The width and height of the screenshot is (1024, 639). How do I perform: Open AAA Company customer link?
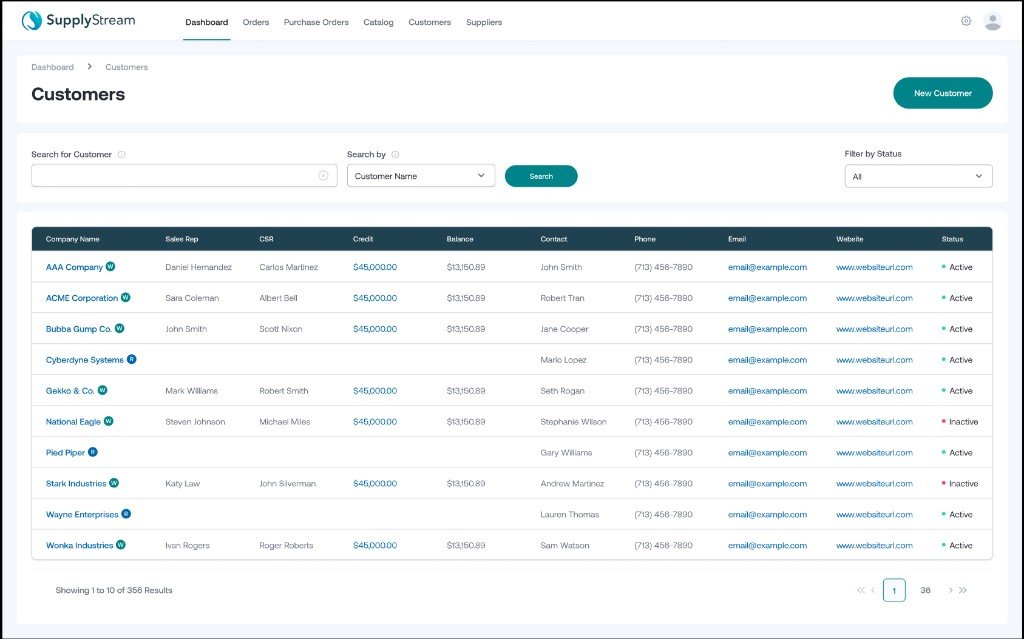(74, 267)
